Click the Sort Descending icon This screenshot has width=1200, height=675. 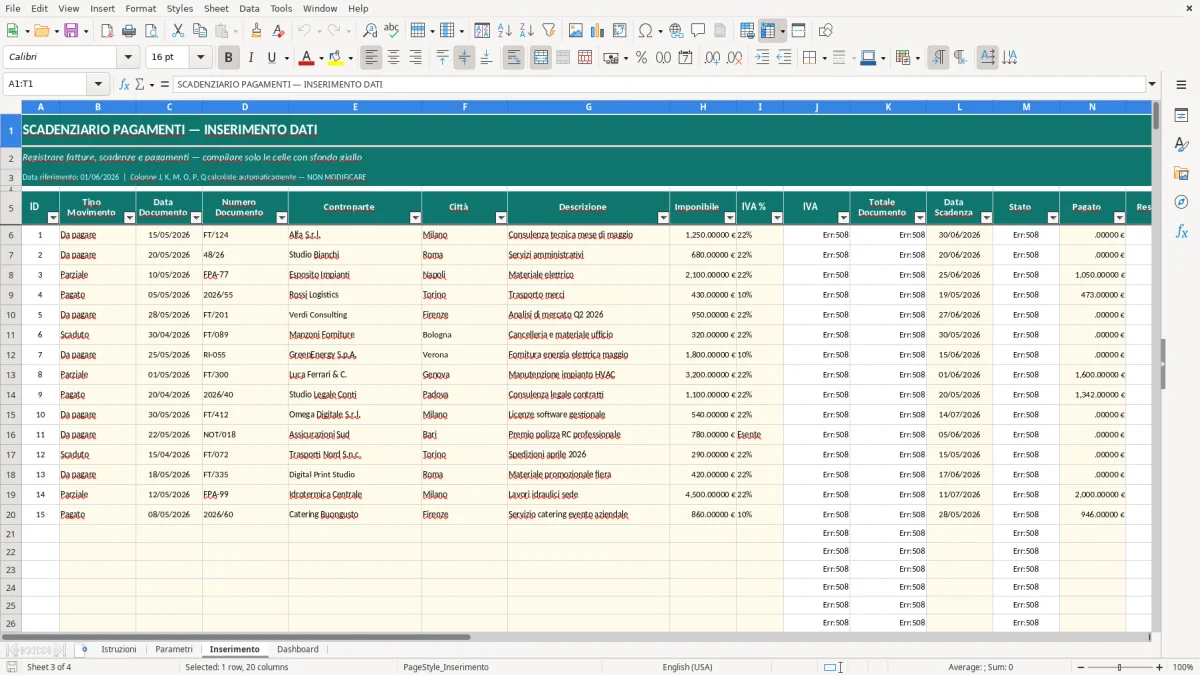(x=526, y=31)
